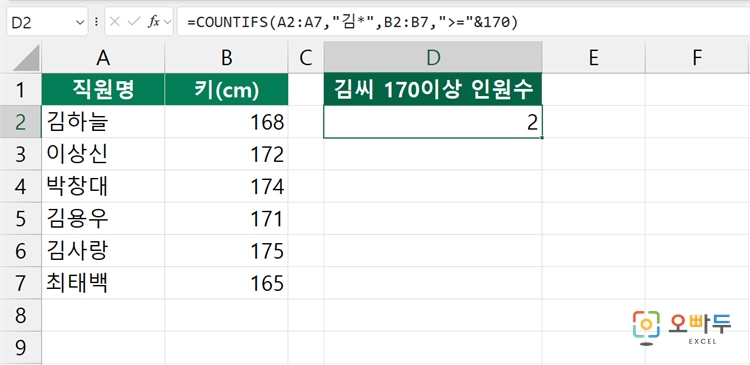
Task: Select the cell containing 김하늘
Action: pyautogui.click(x=103, y=122)
